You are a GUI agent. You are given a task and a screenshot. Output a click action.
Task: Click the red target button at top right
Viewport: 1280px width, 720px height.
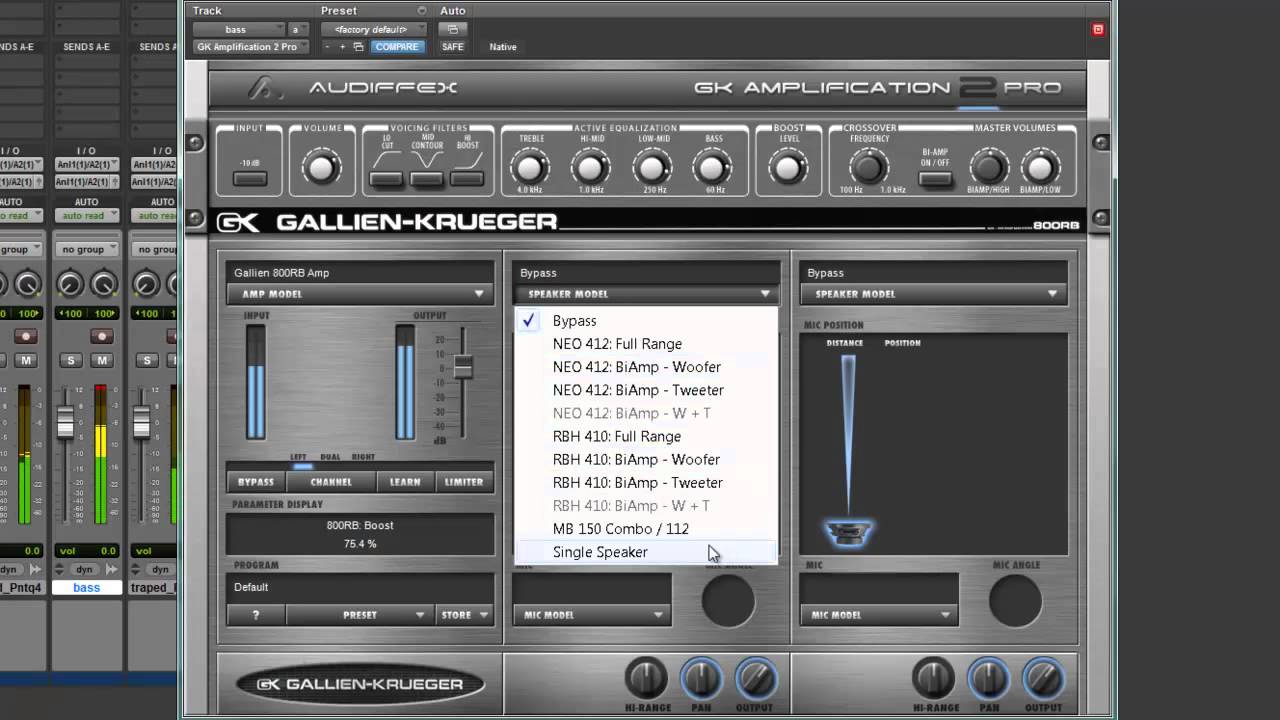pos(1098,29)
